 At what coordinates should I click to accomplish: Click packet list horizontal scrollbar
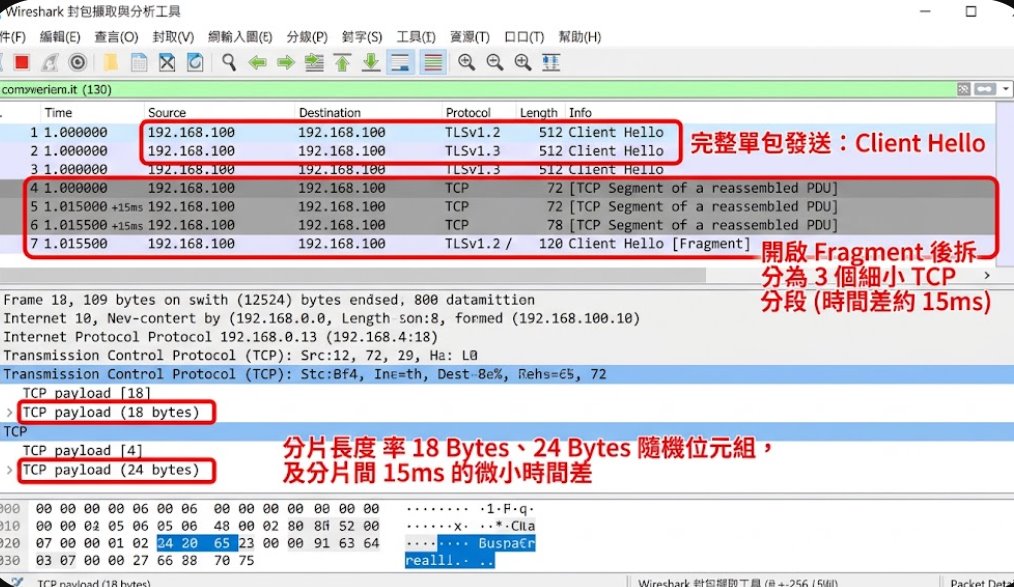tap(353, 275)
